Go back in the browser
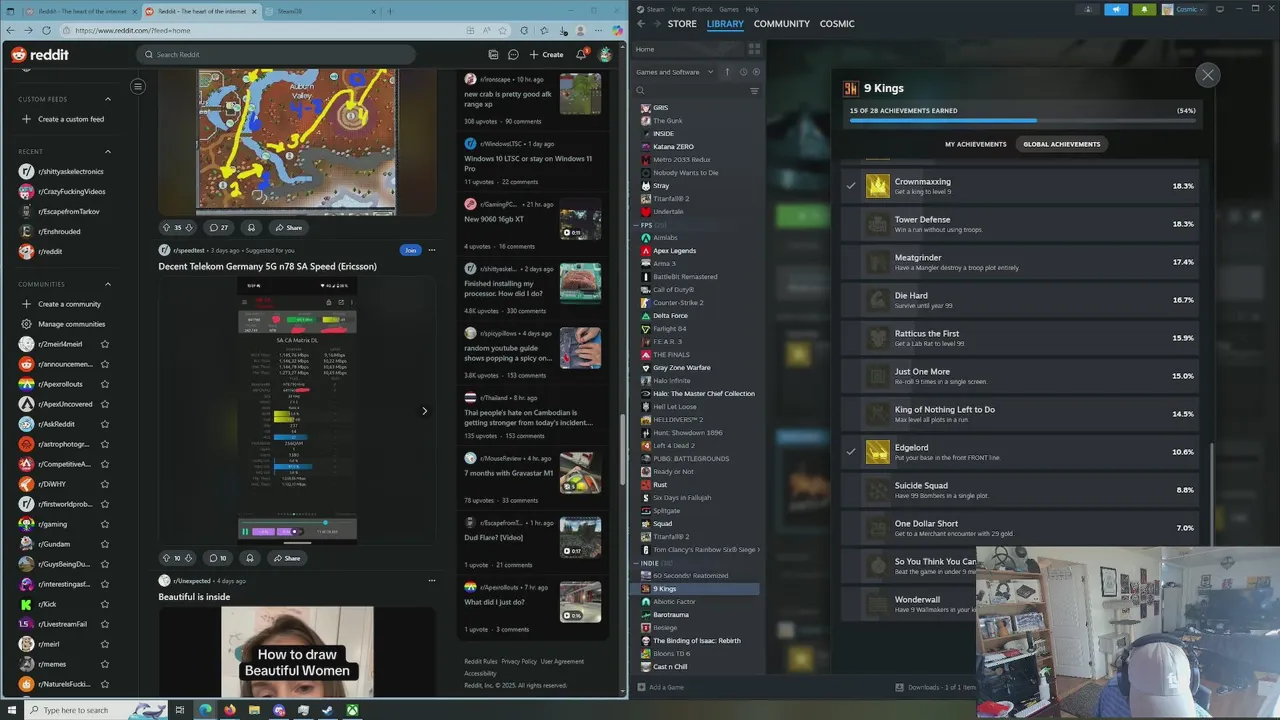Screen dimensions: 1280x720 tap(10, 30)
